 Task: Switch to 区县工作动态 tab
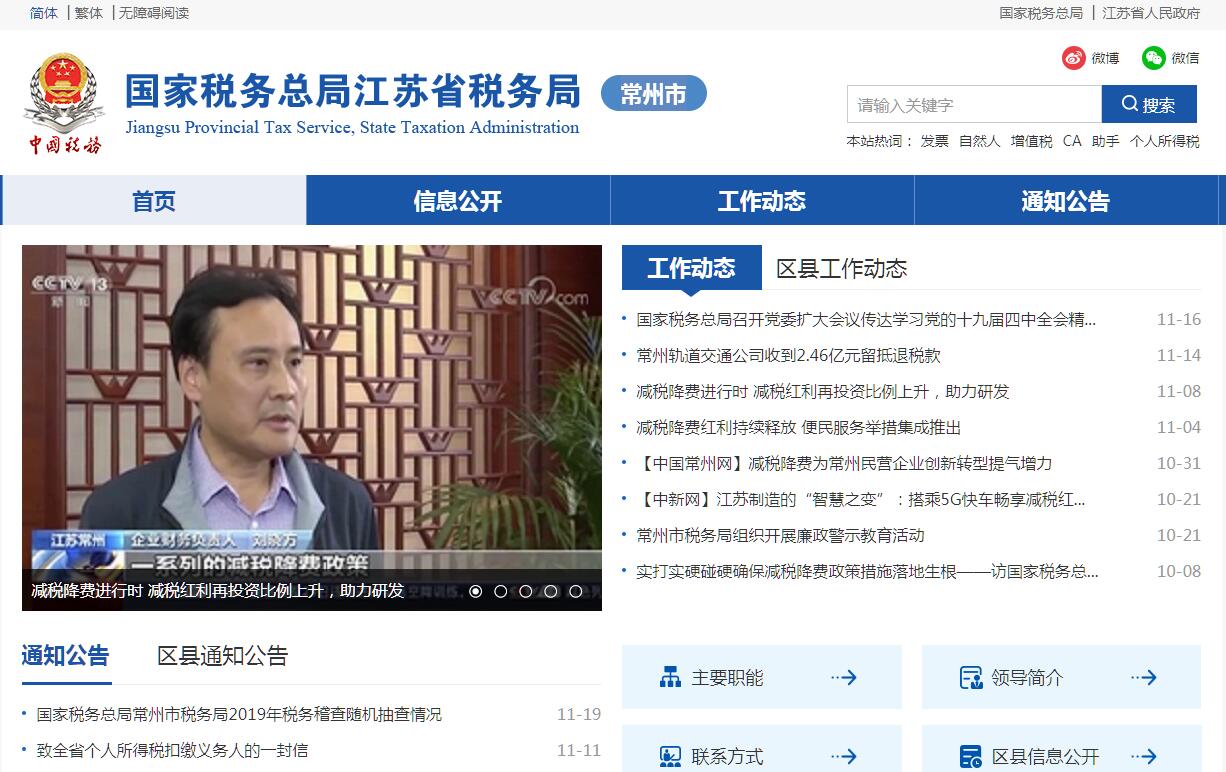[x=842, y=268]
